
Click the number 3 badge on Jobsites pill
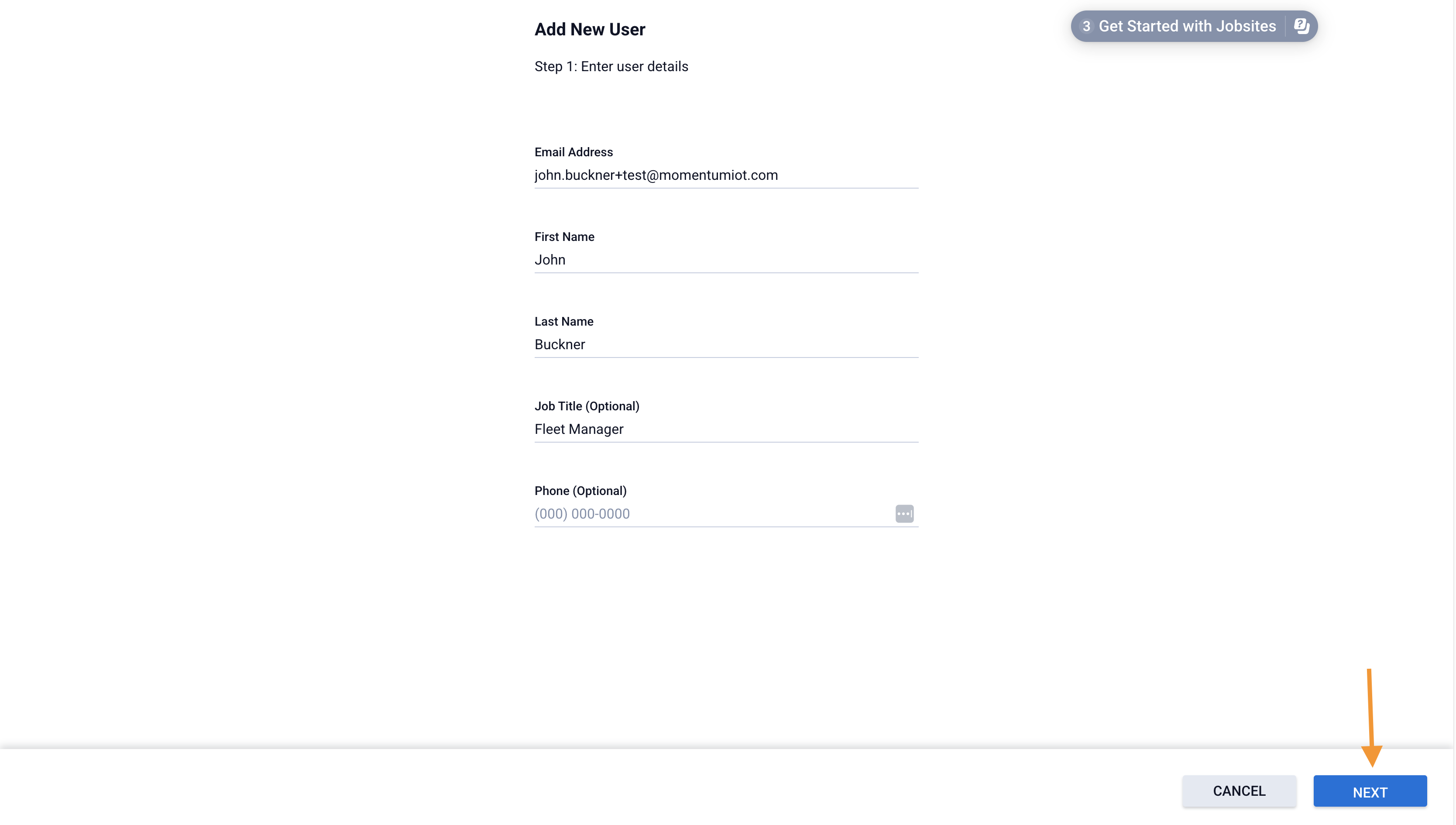pos(1086,26)
